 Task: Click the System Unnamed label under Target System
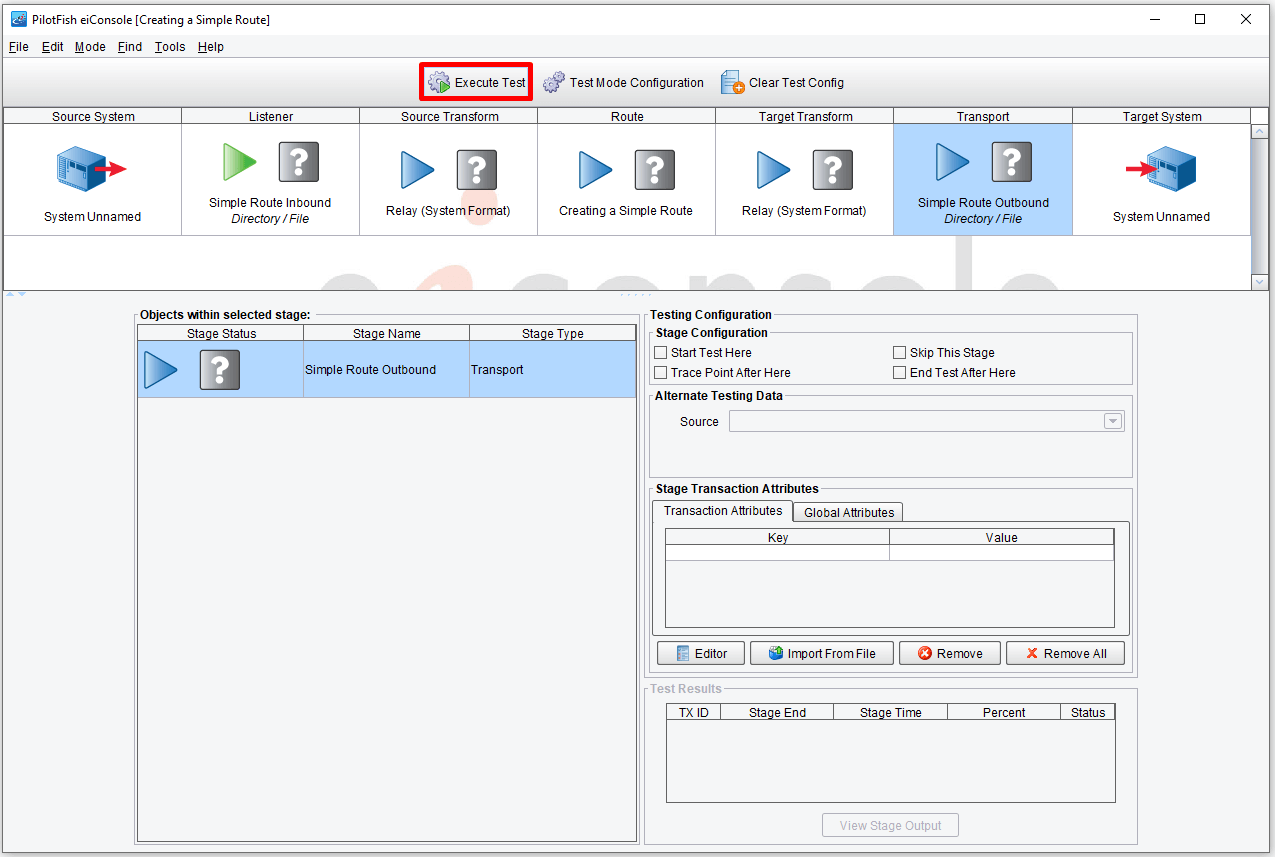click(1161, 217)
